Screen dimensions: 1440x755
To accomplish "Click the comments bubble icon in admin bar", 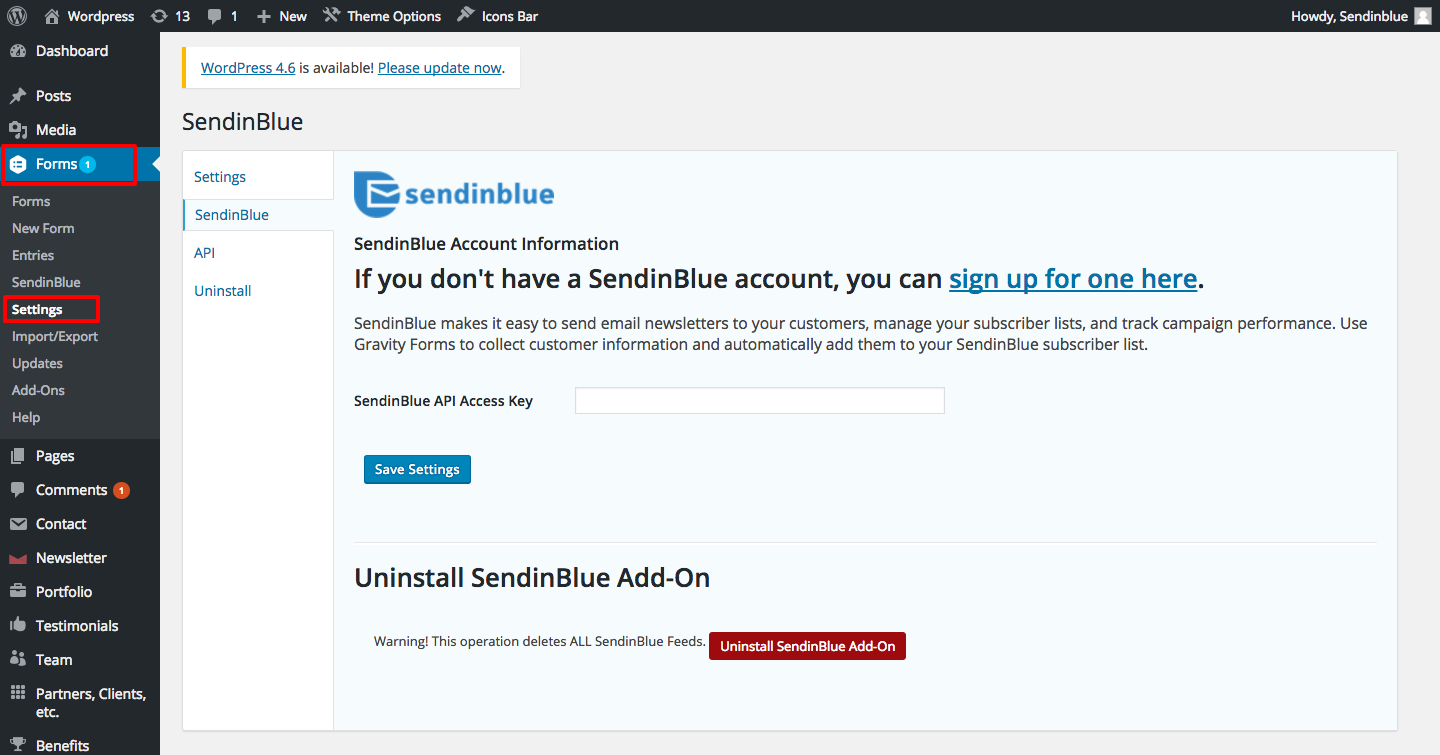I will click(215, 16).
